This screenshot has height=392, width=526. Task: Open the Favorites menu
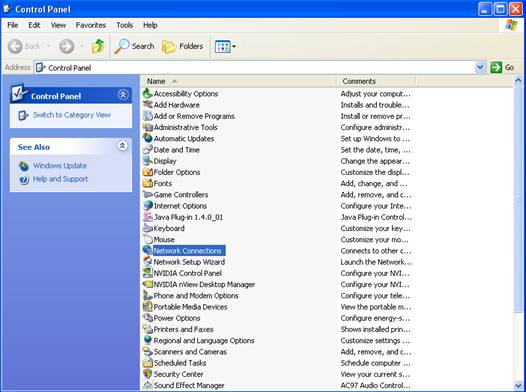tap(91, 25)
